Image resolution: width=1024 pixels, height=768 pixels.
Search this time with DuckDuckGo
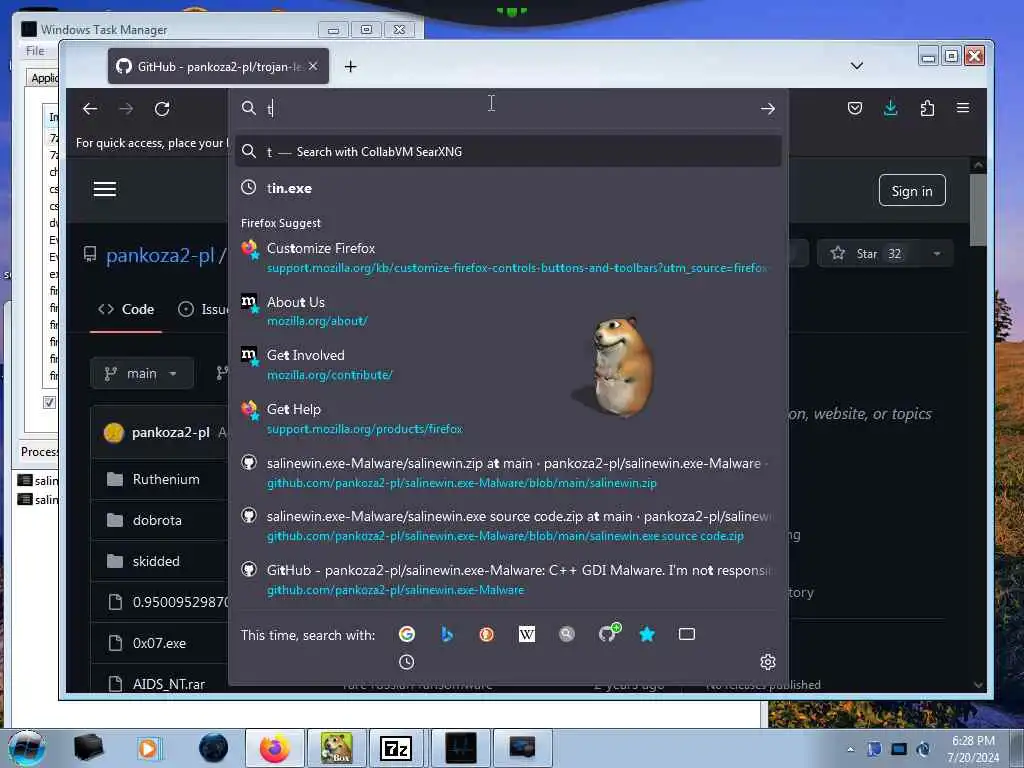[x=487, y=634]
